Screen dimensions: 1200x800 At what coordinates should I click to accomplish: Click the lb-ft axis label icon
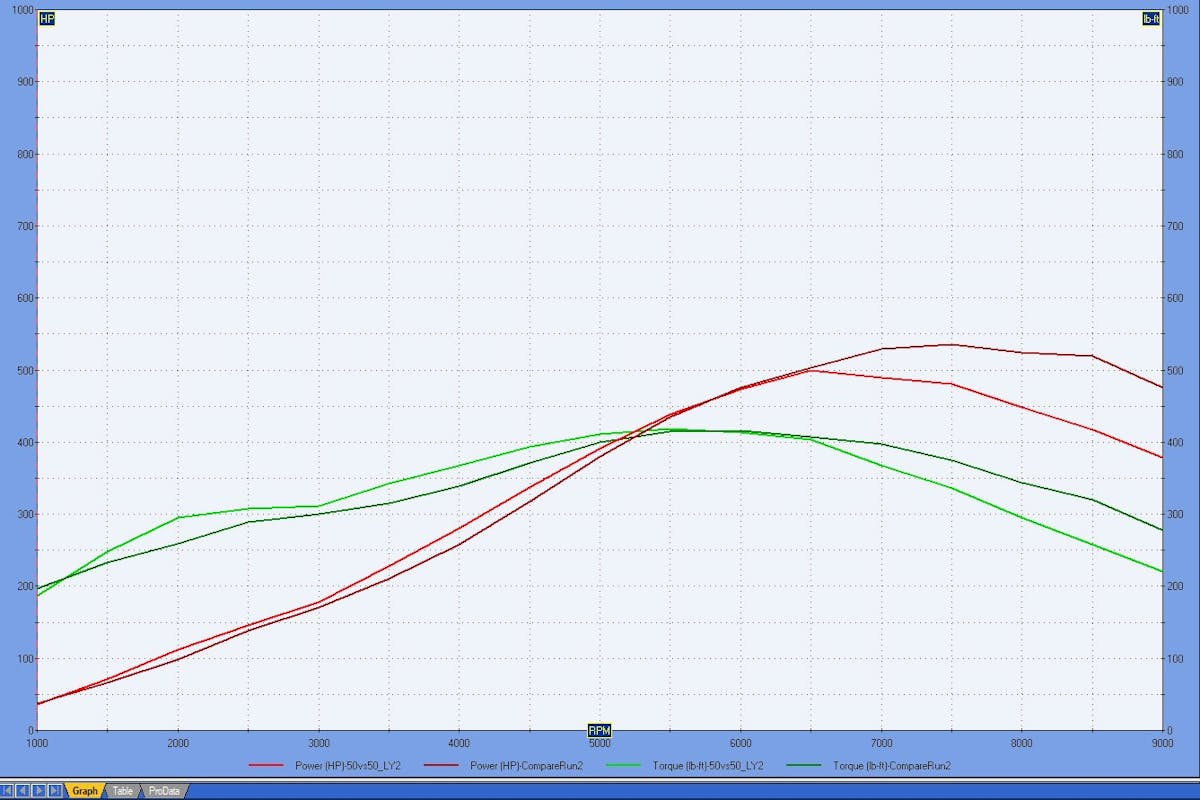pyautogui.click(x=1150, y=18)
